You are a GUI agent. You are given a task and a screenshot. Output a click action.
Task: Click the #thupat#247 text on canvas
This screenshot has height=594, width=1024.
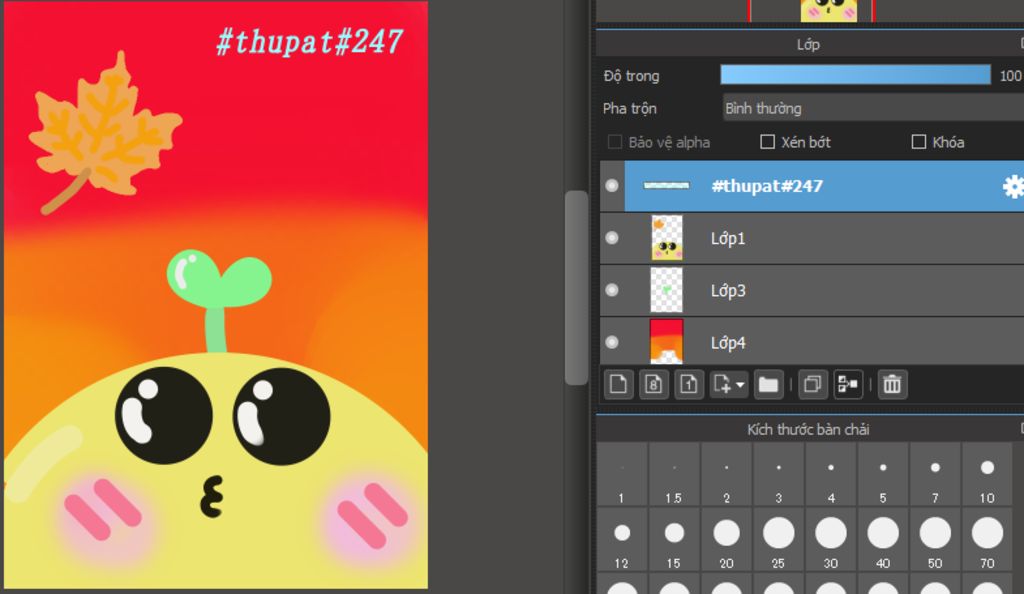pyautogui.click(x=310, y=42)
